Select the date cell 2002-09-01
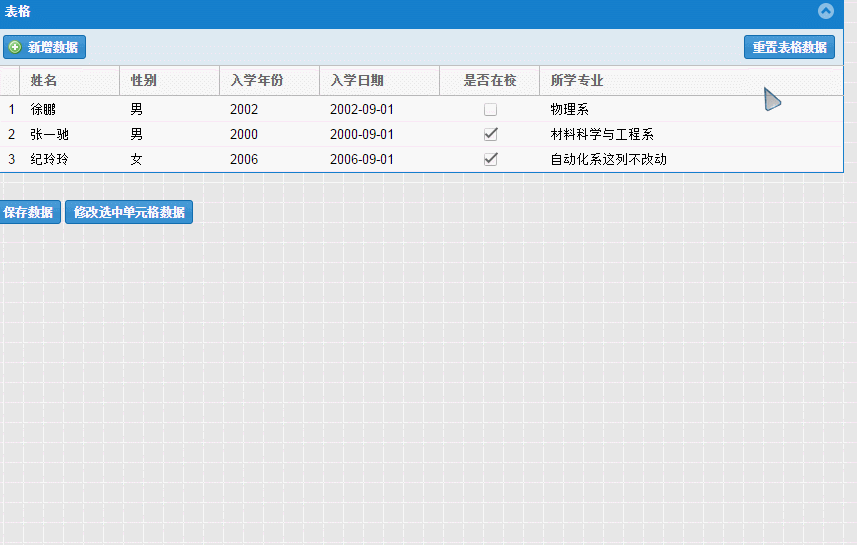Viewport: 857px width, 545px height. coord(379,109)
